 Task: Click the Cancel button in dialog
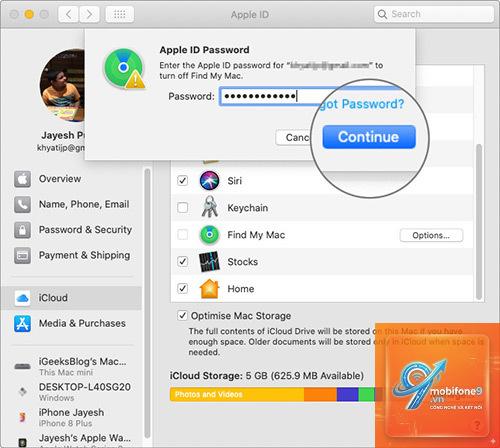294,137
